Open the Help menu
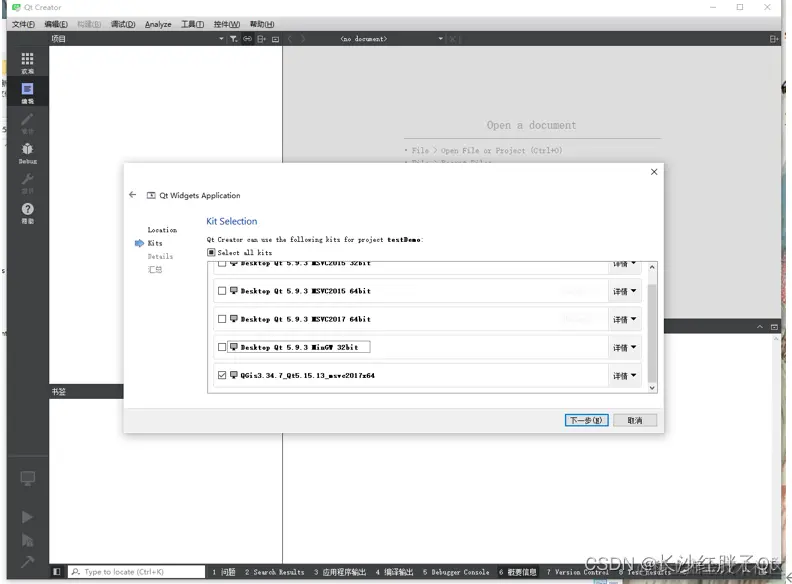 [262, 24]
